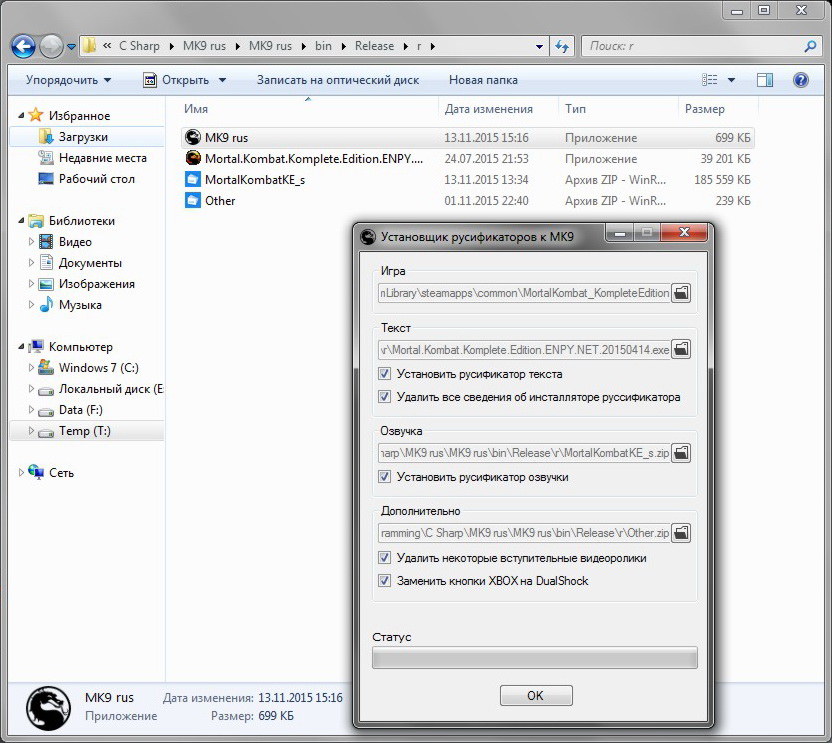Open Документы library
Screen dimensions: 832x743
click(90, 263)
